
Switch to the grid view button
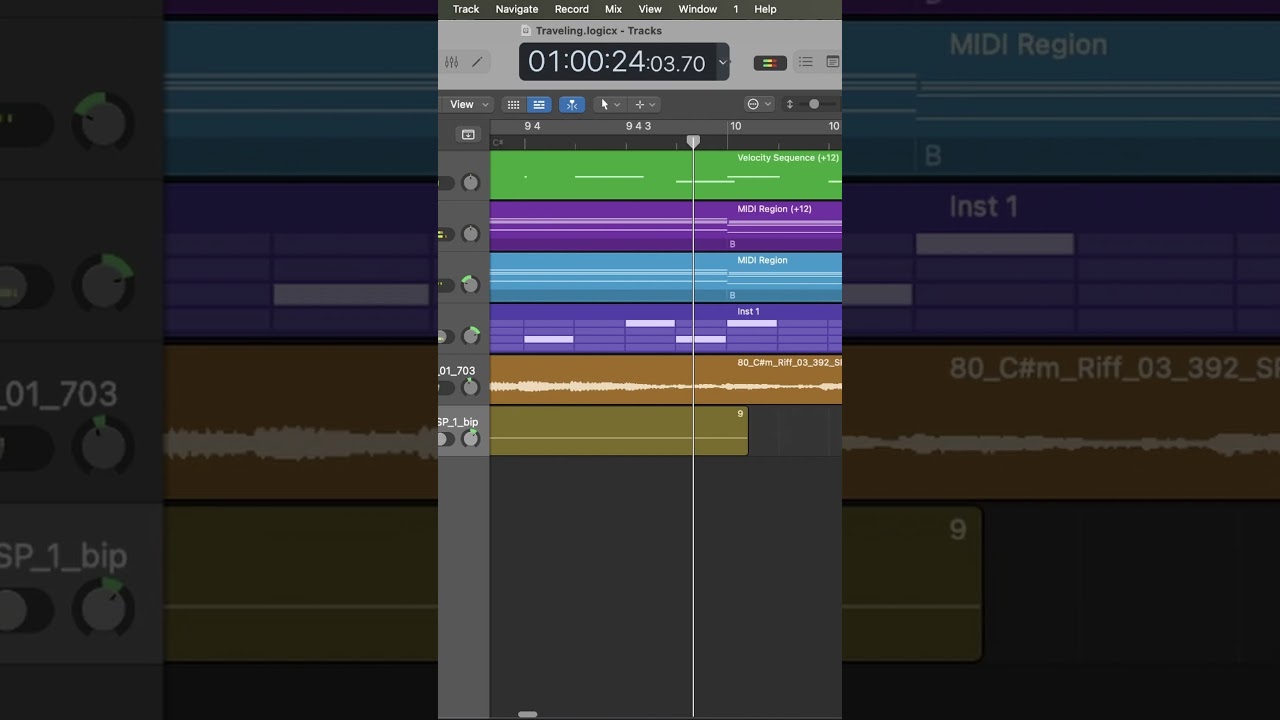(513, 104)
